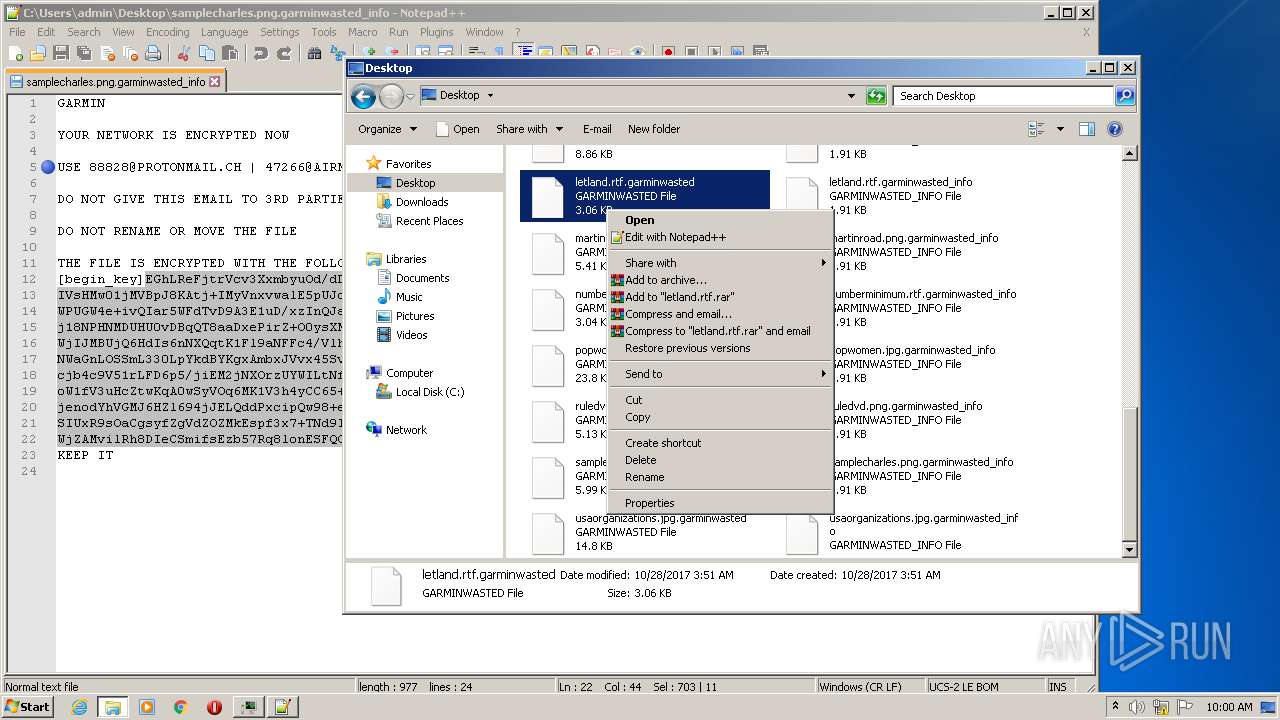1280x720 pixels.
Task: Click Open button in explorer toolbar
Action: point(458,129)
